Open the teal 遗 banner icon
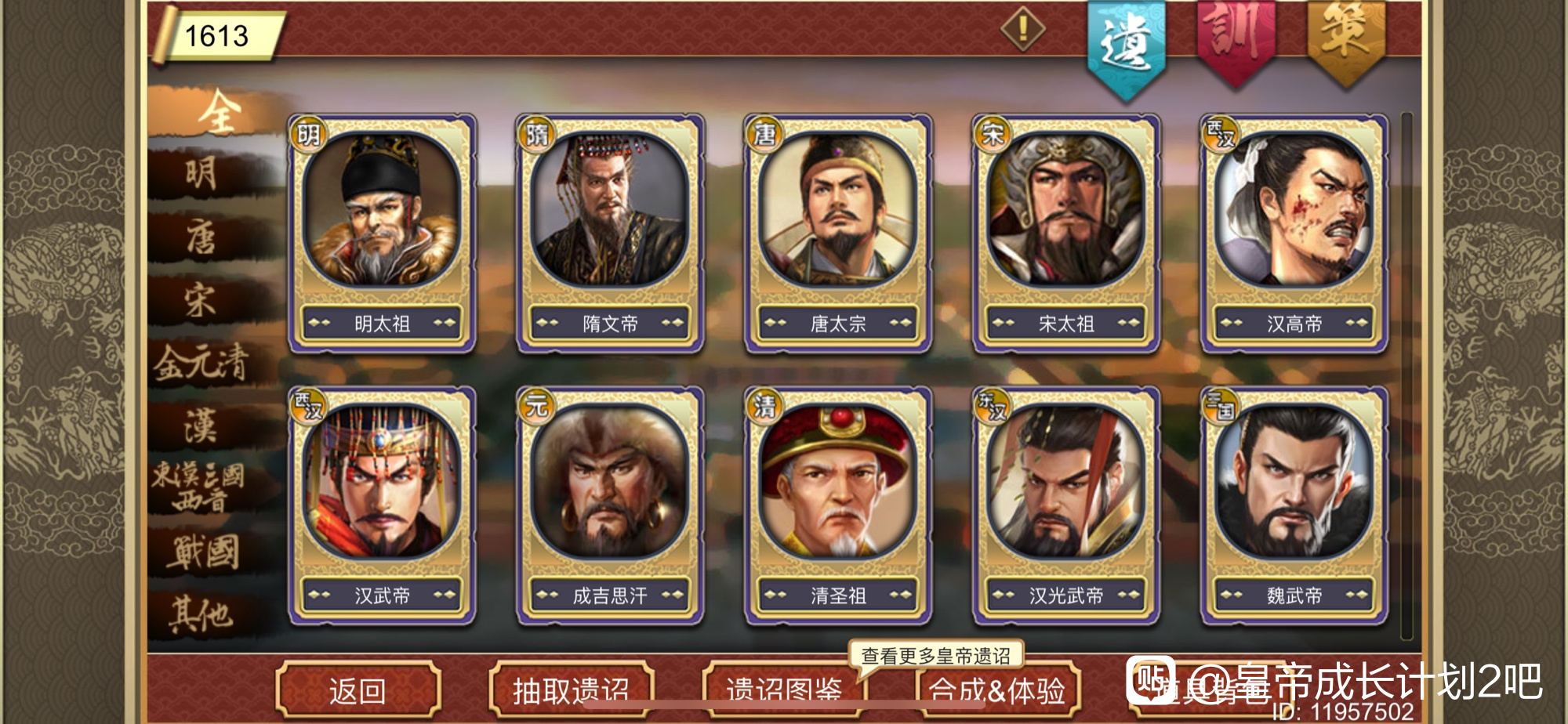 1127,49
